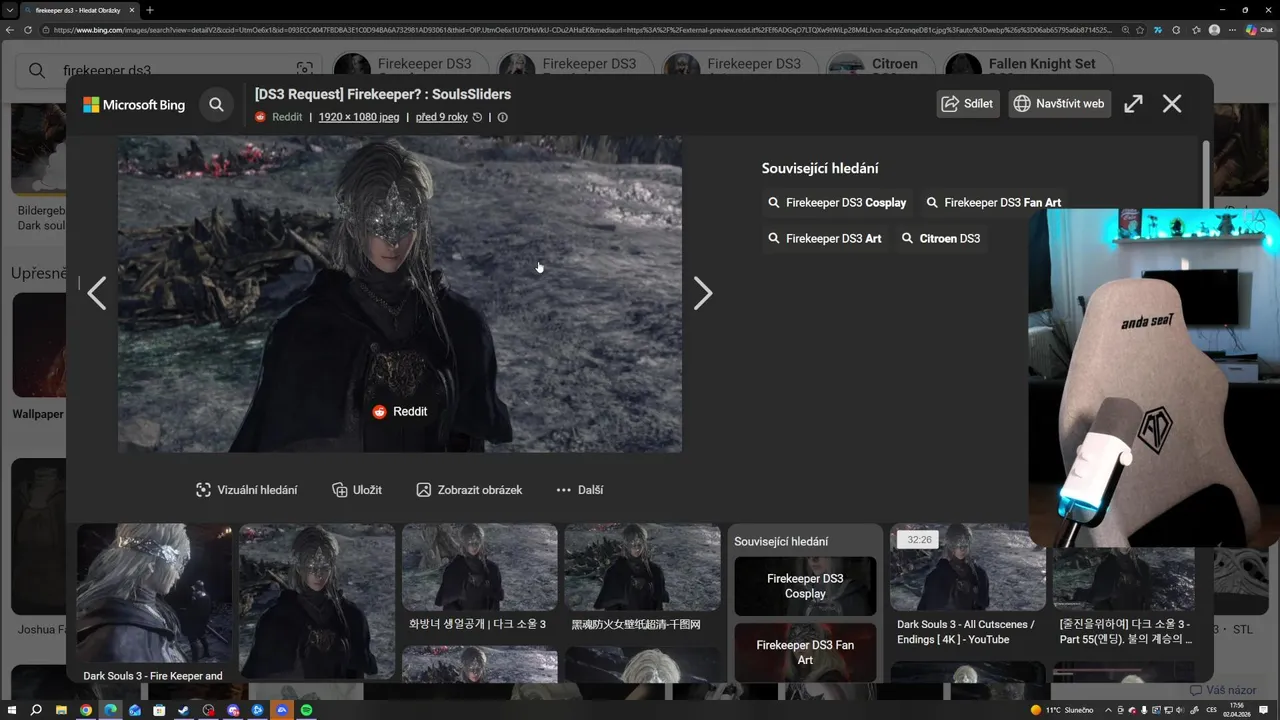Open the taskbar notification center icon
The image size is (1280, 720).
pos(1264,710)
